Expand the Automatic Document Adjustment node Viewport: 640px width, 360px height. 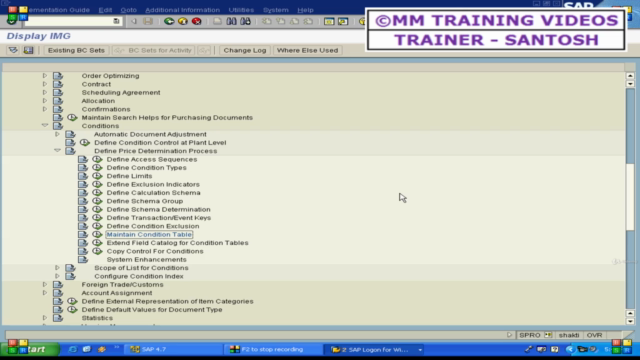(58, 134)
